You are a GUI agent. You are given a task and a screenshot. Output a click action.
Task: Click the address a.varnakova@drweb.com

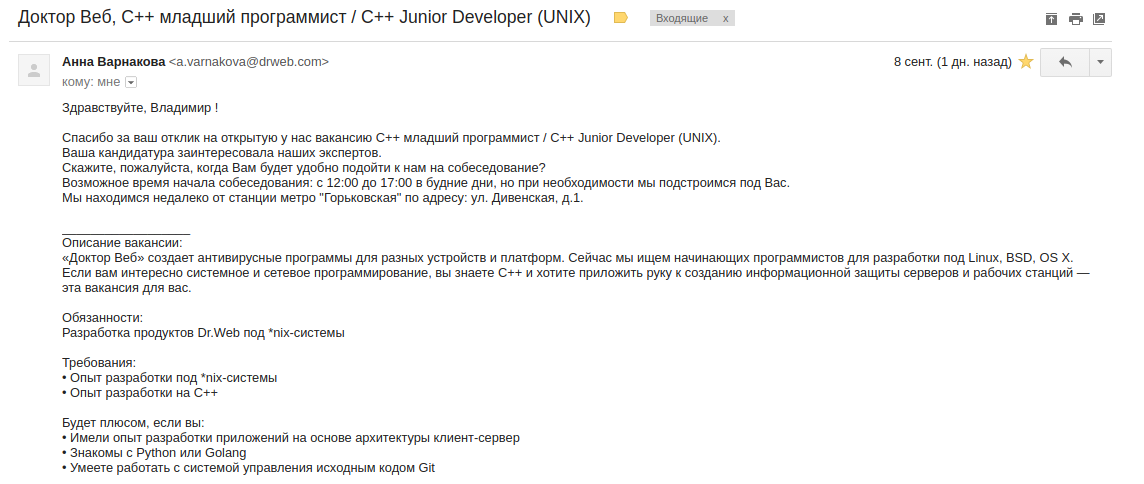point(249,62)
